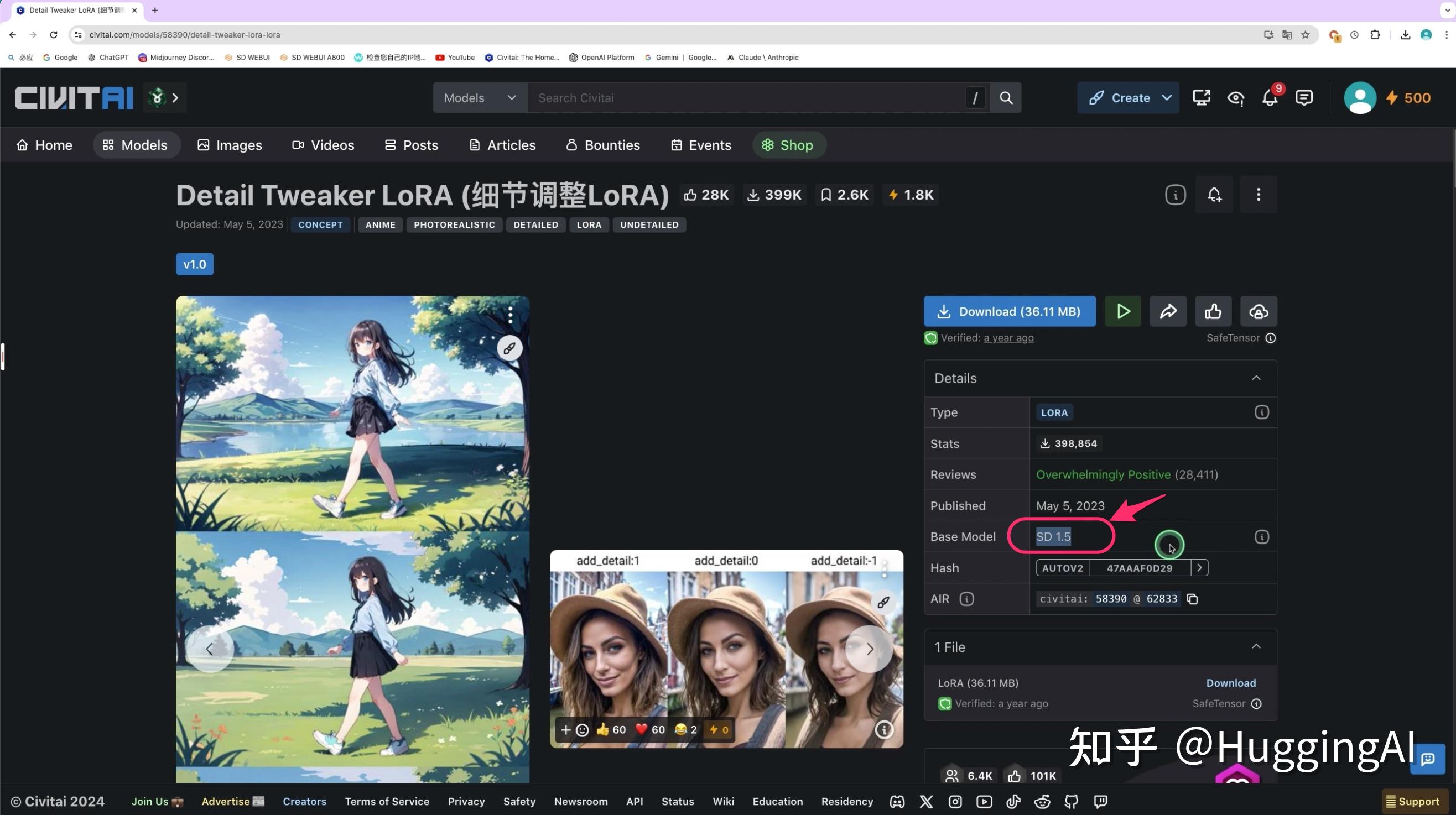This screenshot has width=1456, height=815.
Task: Click the share arrow icon beside Download
Action: point(1168,311)
